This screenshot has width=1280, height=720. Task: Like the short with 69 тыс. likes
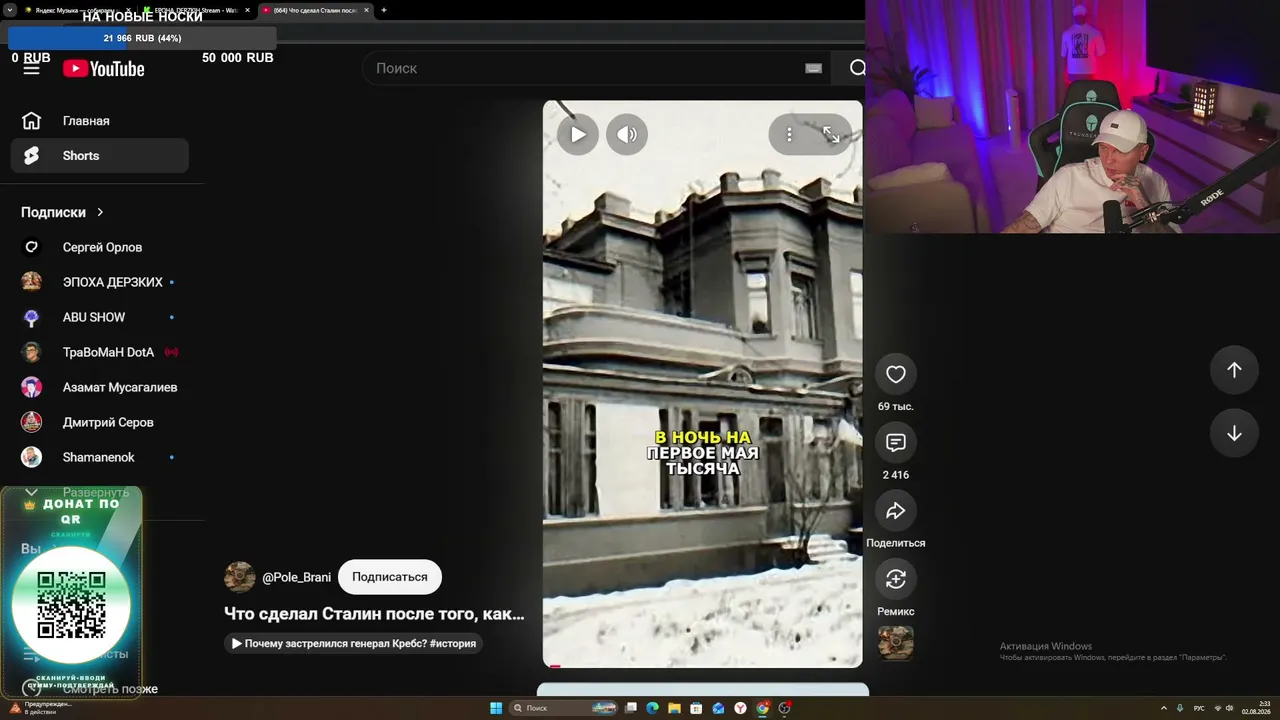[x=896, y=374]
